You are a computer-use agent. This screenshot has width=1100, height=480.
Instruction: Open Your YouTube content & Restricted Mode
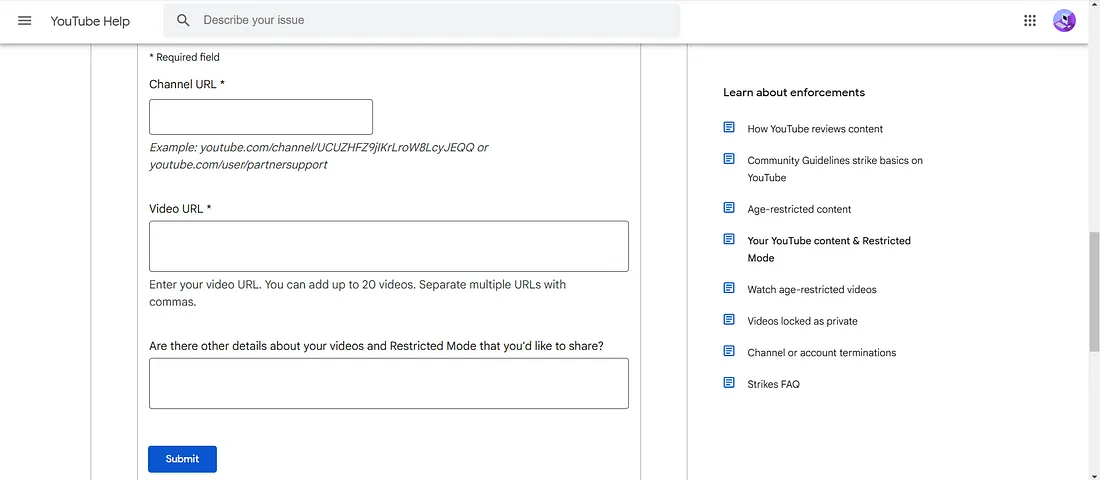coord(829,249)
